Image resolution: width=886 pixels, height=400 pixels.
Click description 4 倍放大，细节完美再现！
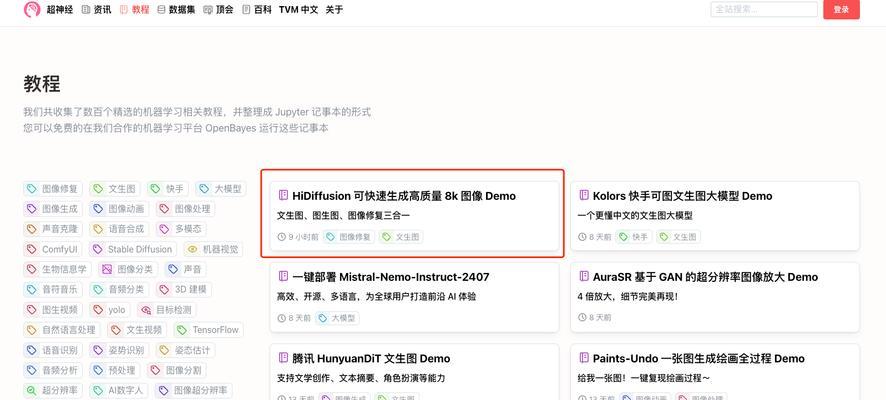627,296
